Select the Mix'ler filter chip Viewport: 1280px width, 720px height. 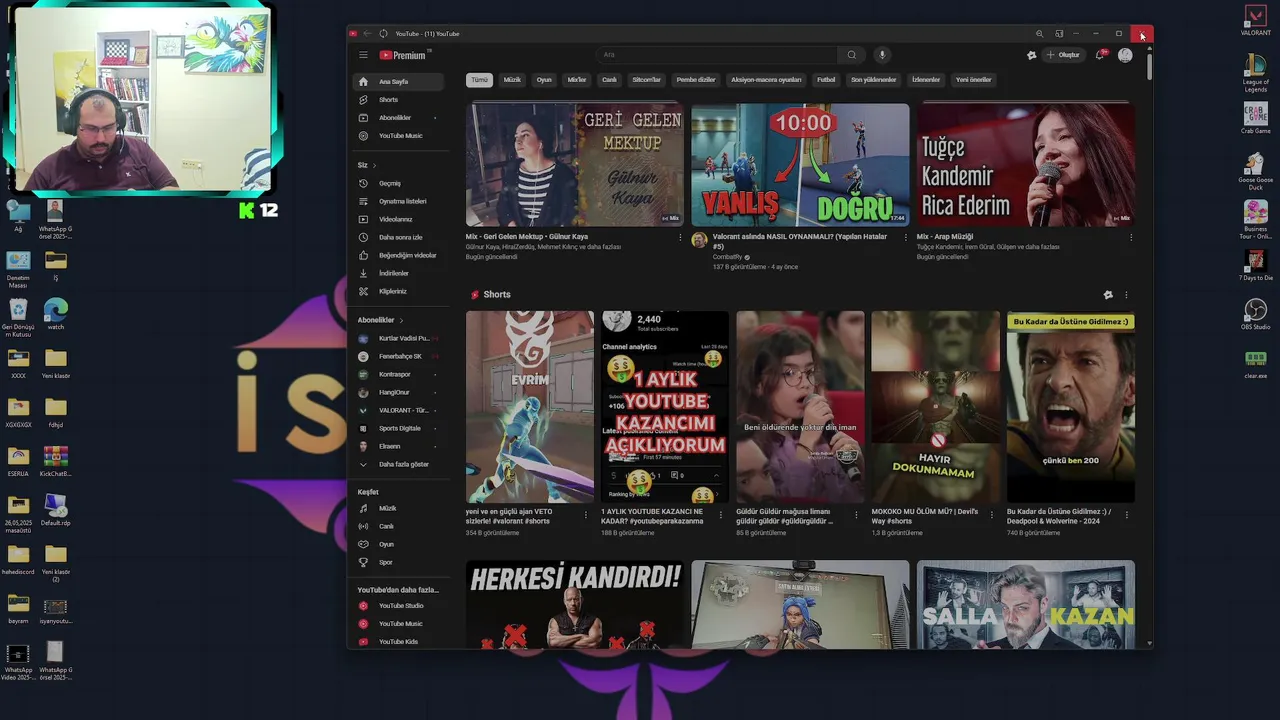(577, 80)
